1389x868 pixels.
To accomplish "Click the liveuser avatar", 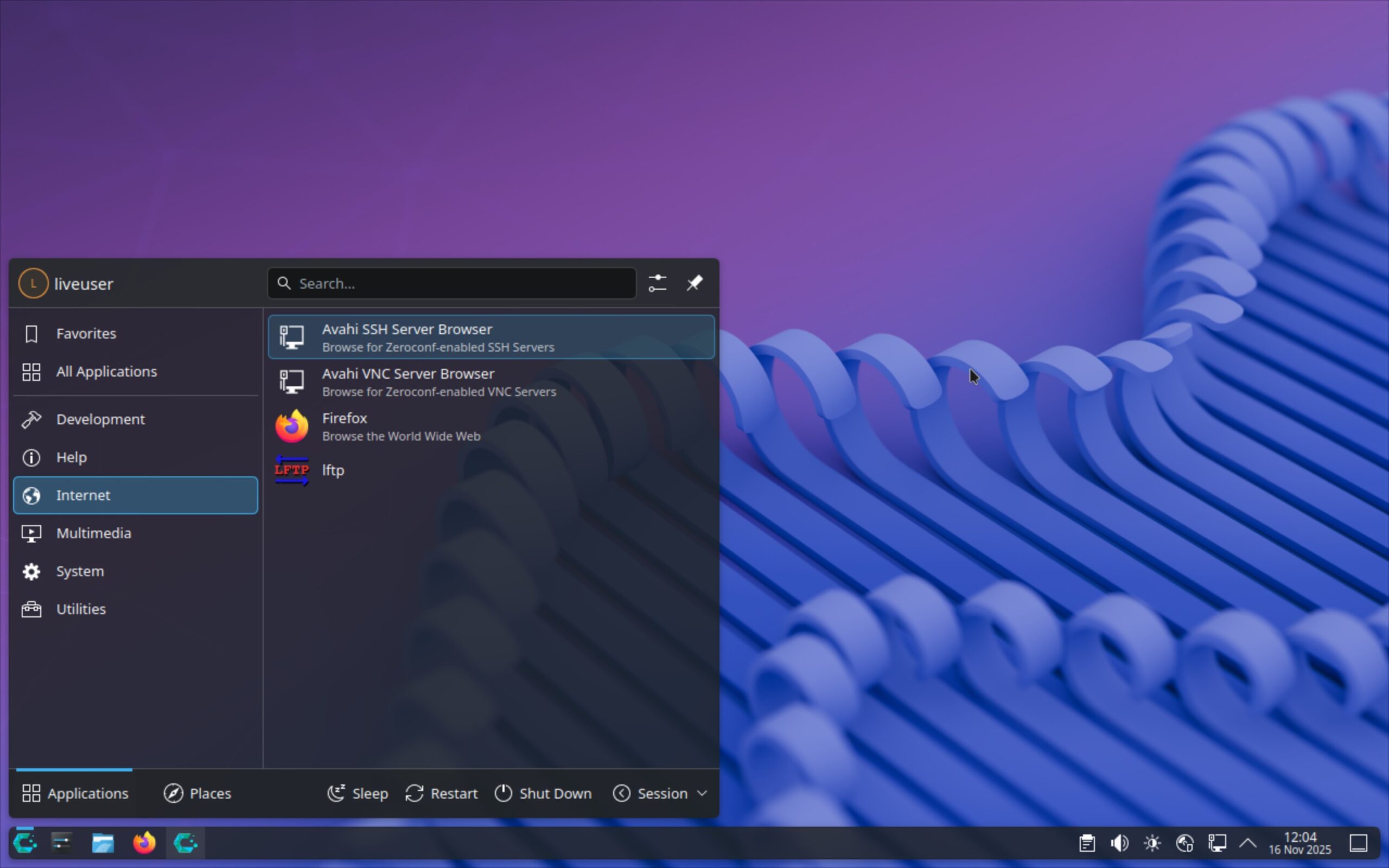I will click(x=33, y=283).
